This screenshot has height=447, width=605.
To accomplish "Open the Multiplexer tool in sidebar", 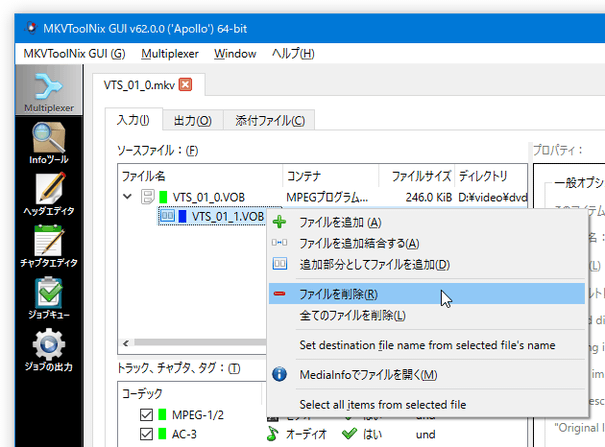I will (x=49, y=90).
